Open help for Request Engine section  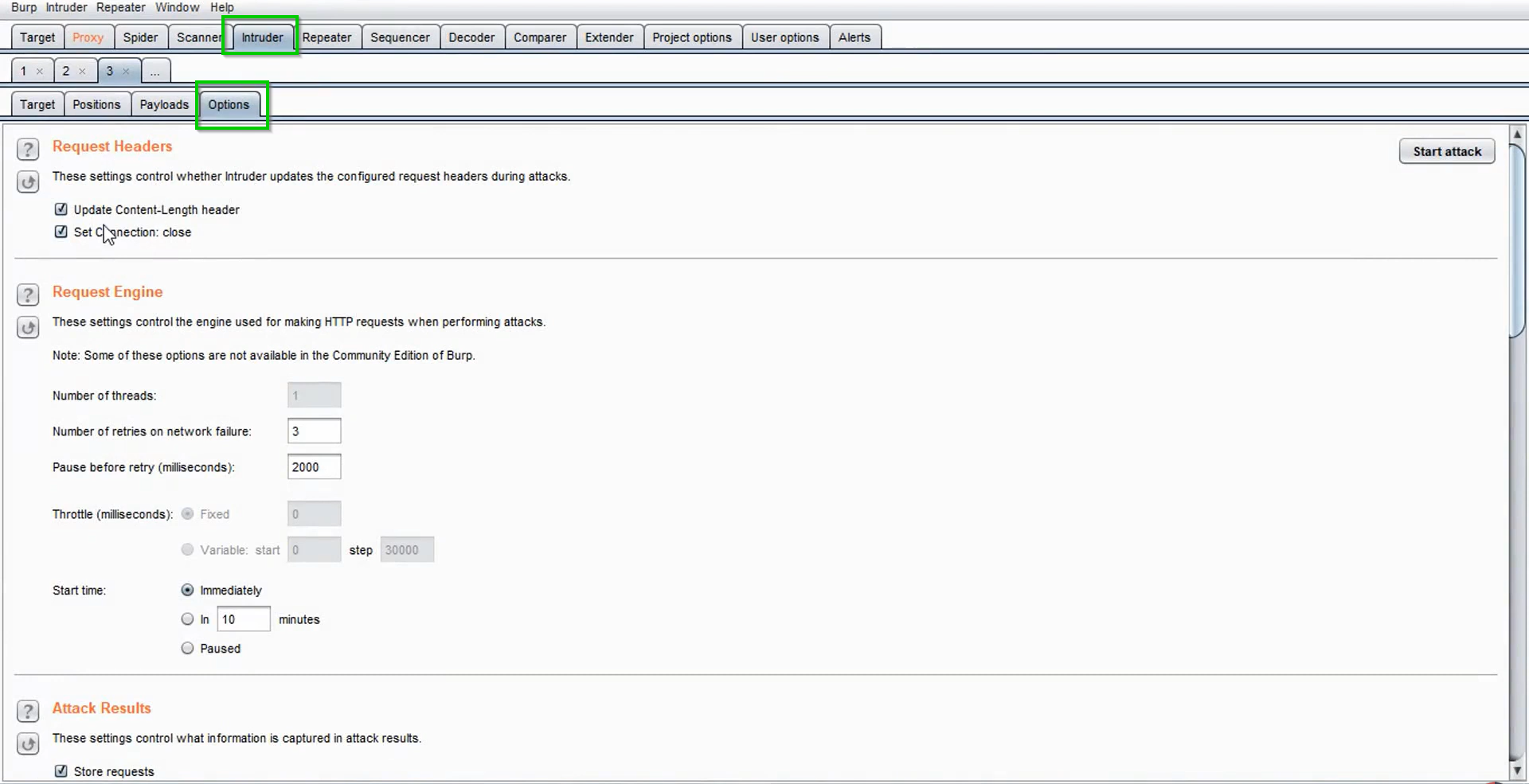click(28, 294)
